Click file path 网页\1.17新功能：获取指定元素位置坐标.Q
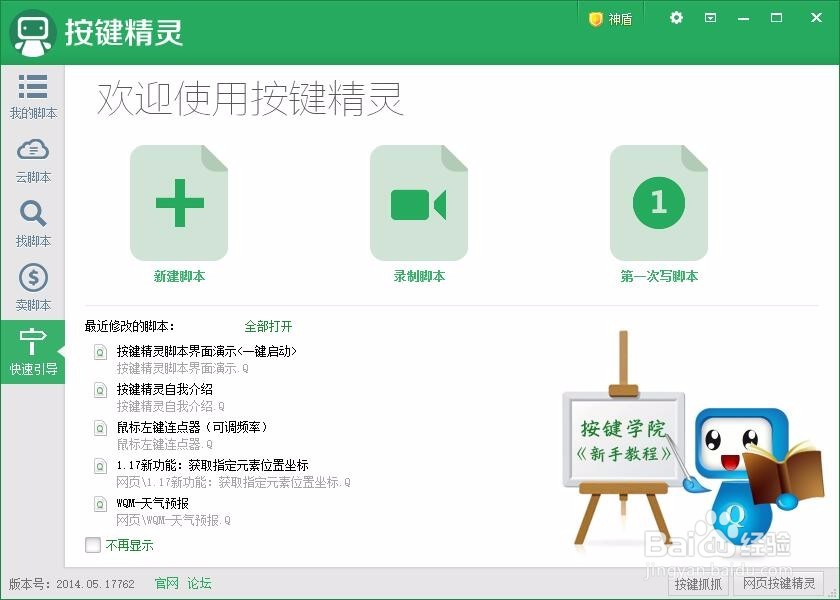Image resolution: width=840 pixels, height=600 pixels. click(x=234, y=483)
